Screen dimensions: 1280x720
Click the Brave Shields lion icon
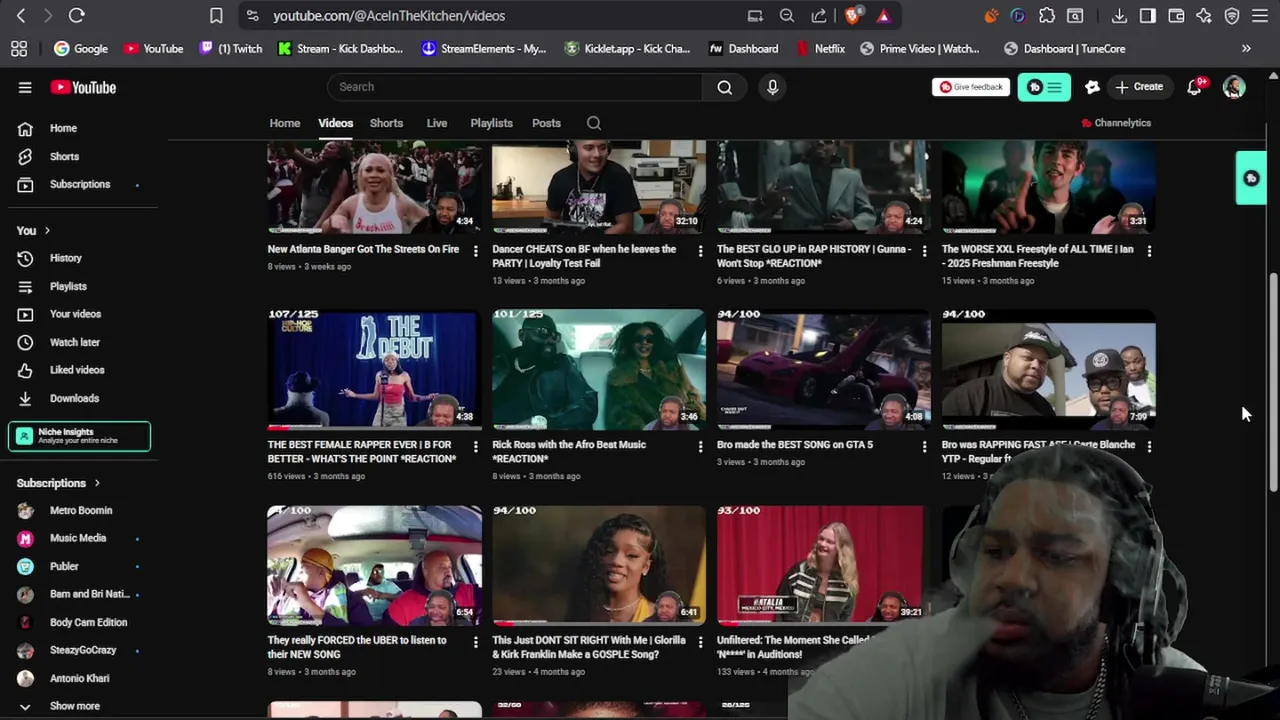click(853, 15)
